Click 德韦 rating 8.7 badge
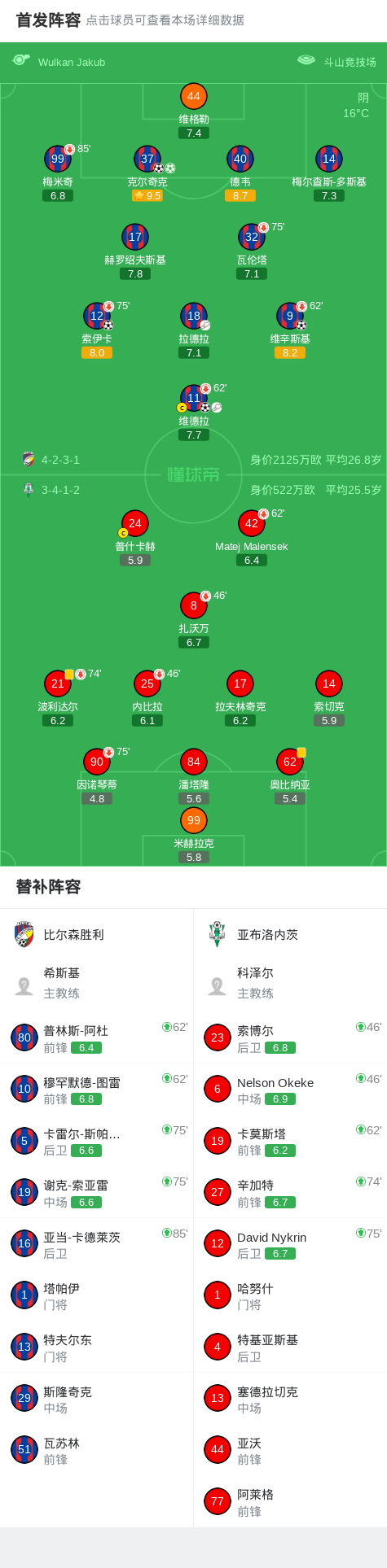387x1568 pixels. click(240, 195)
